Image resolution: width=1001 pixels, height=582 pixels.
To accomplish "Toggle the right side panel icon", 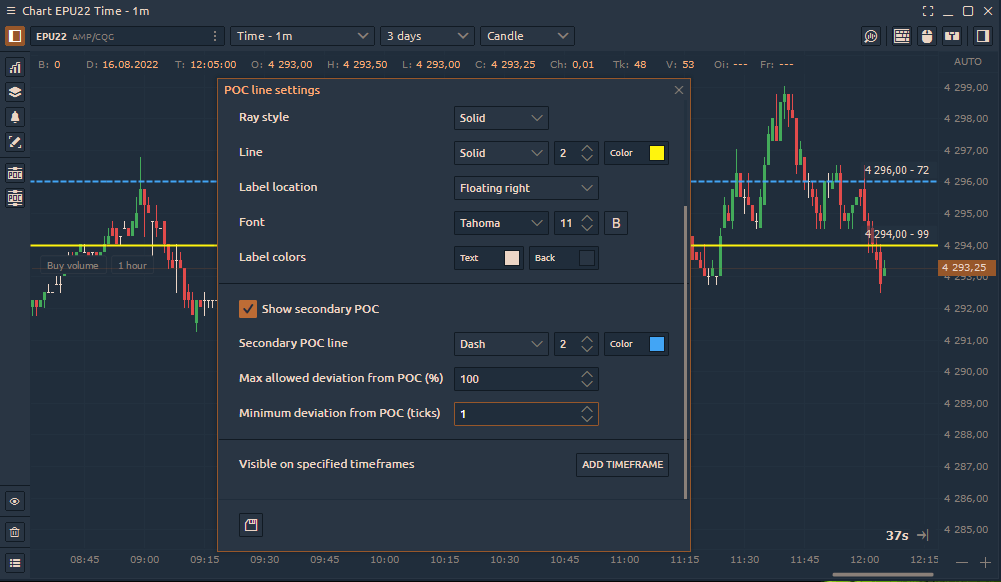I will [982, 36].
